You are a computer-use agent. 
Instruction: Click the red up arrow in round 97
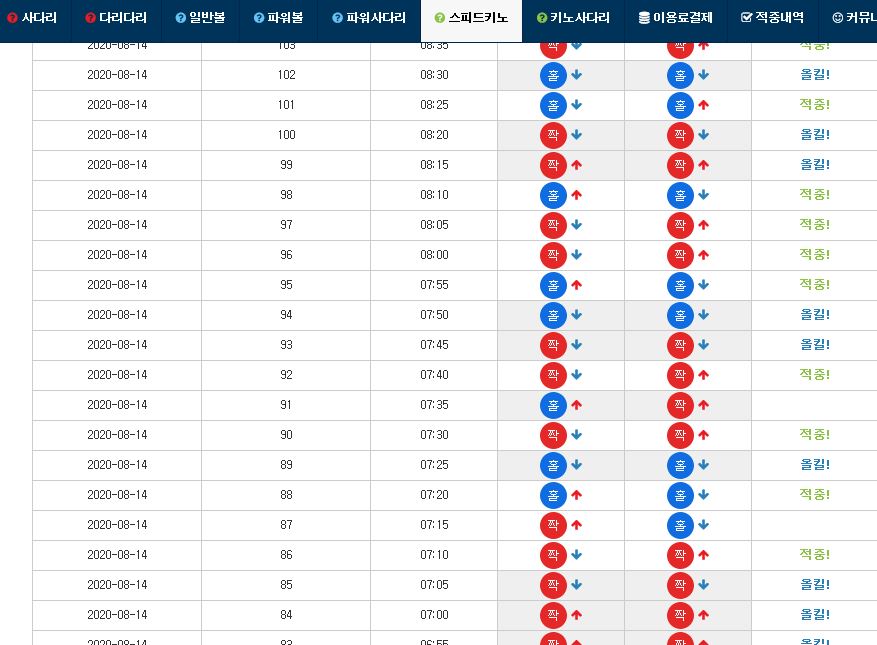point(704,225)
